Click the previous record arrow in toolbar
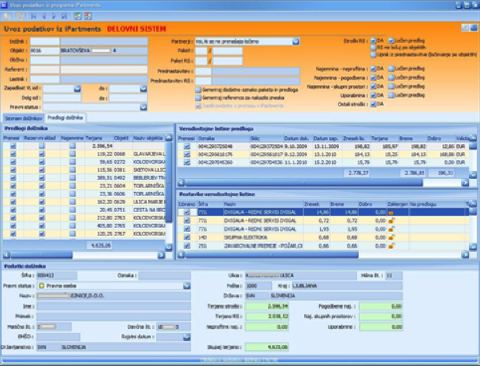The height and width of the screenshot is (366, 480). click(44, 16)
